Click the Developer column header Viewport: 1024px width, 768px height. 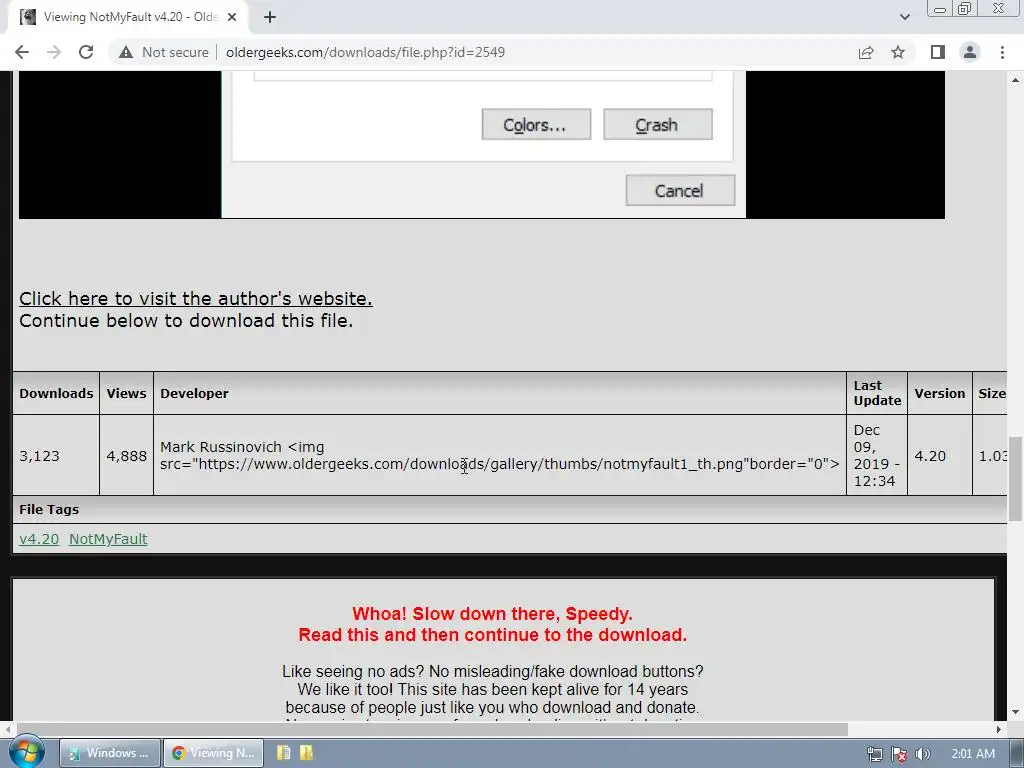pos(500,393)
